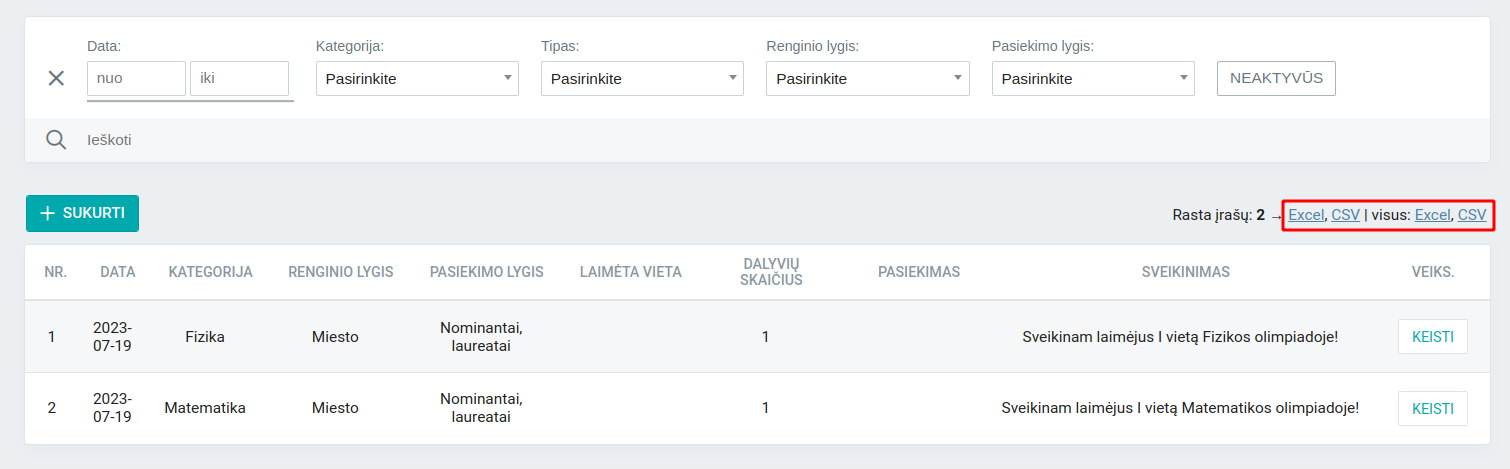Image resolution: width=1510 pixels, height=469 pixels.
Task: Click the X clear filters icon
Action: point(56,78)
